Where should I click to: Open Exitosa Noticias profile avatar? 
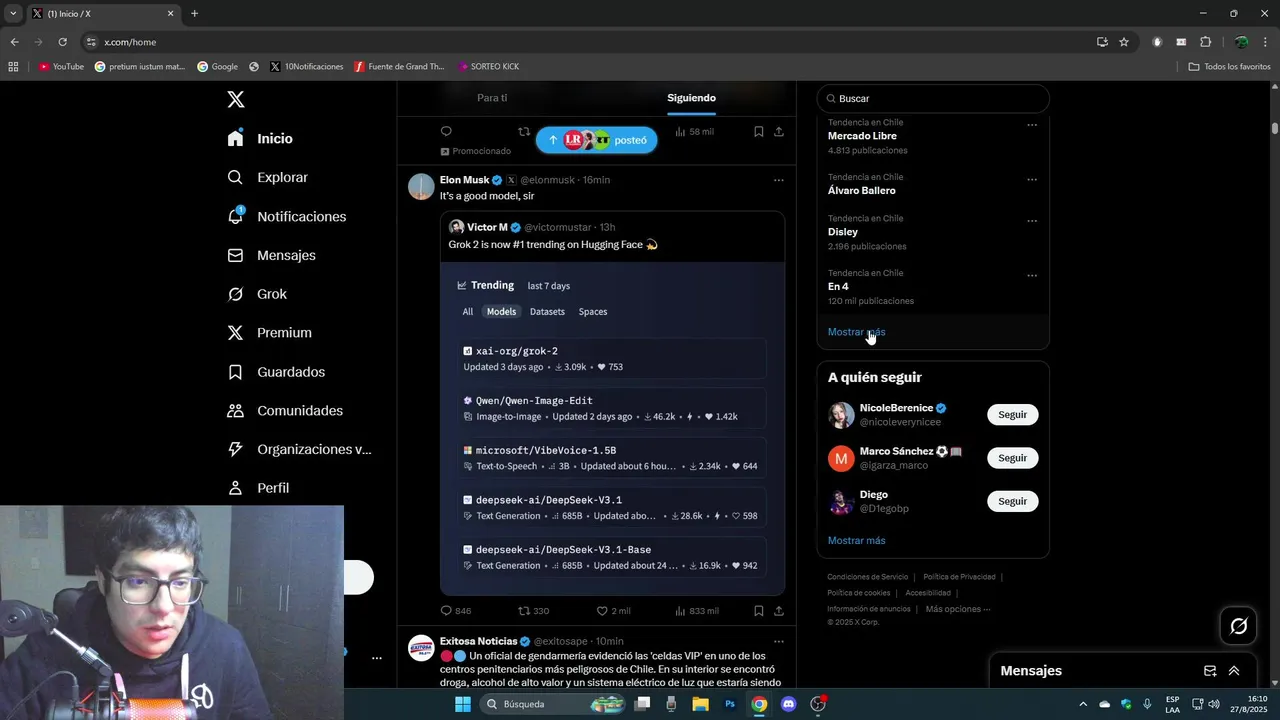coord(421,648)
